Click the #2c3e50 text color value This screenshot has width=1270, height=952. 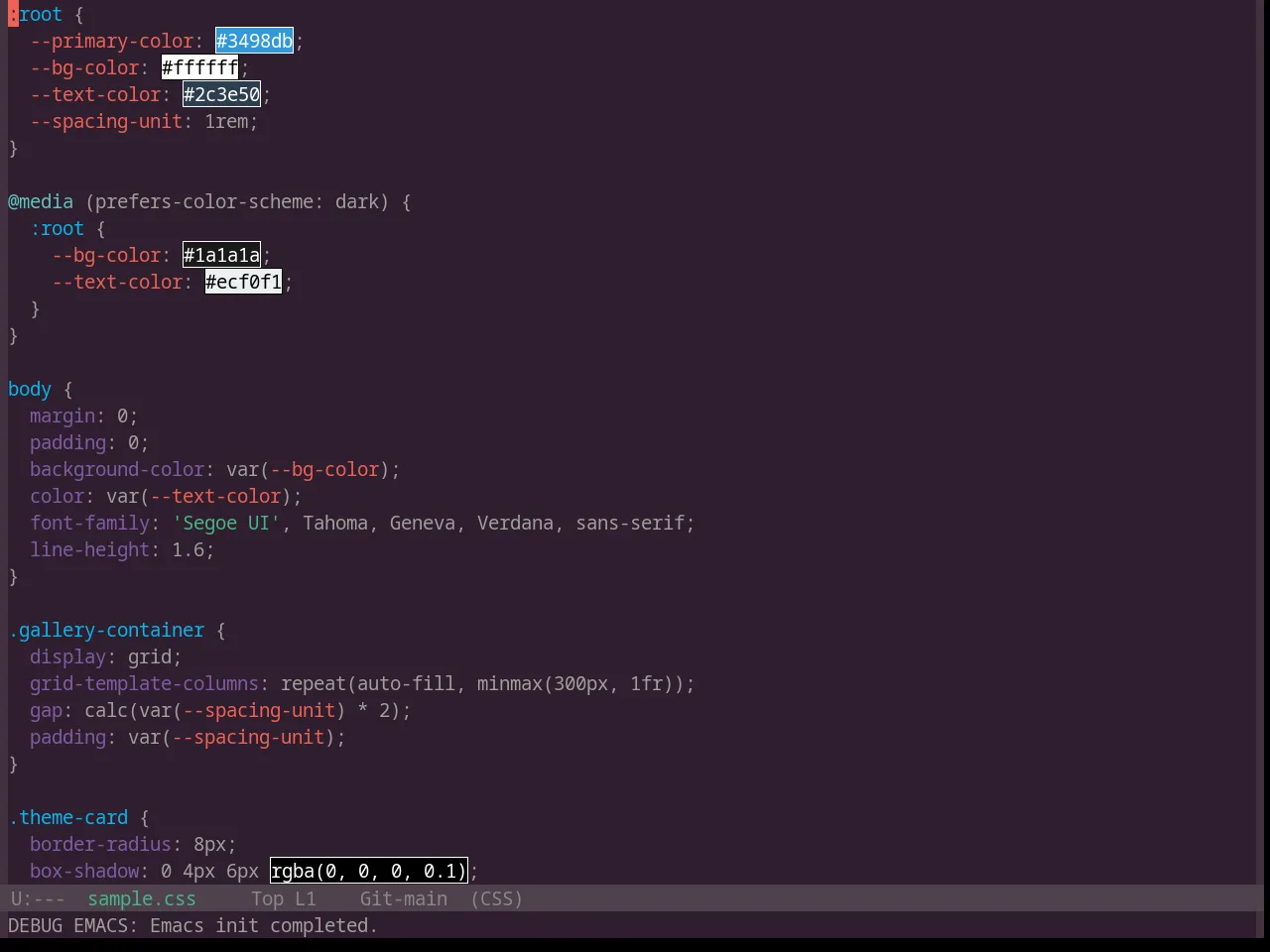point(222,94)
